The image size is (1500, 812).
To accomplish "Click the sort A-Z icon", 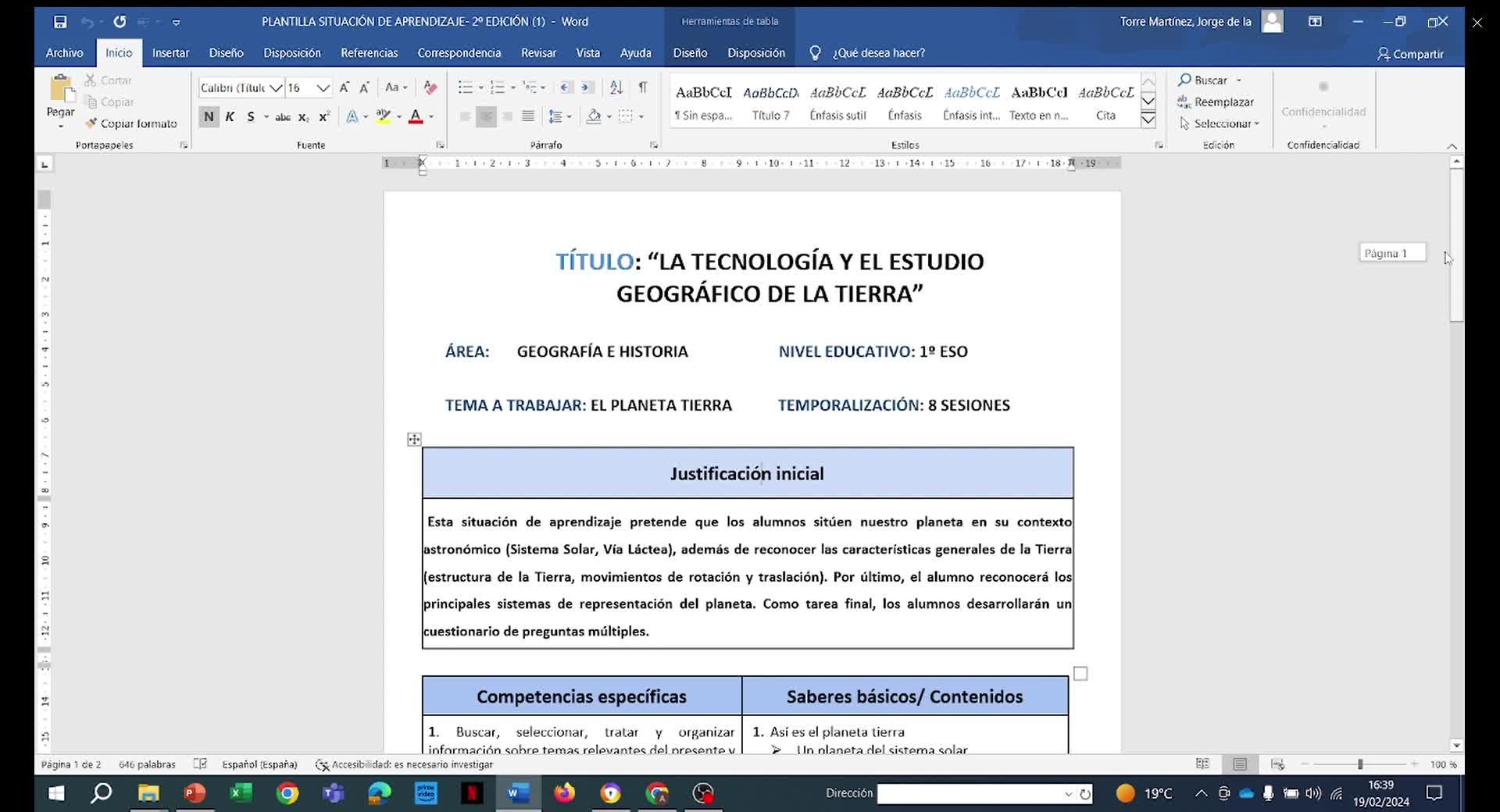I will click(x=616, y=87).
